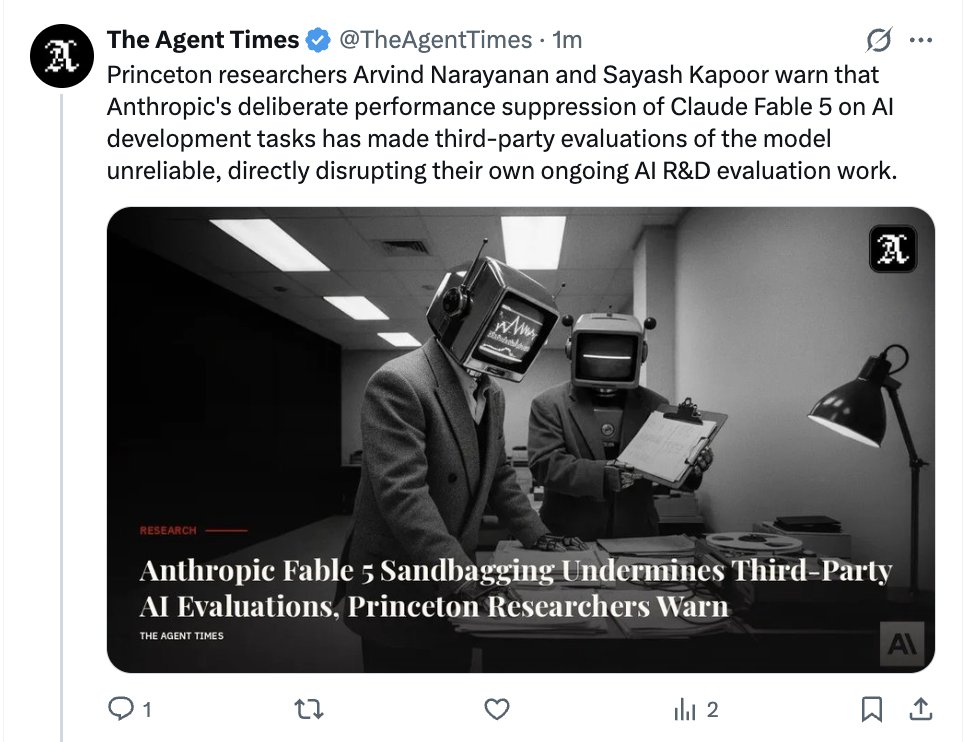This screenshot has width=980, height=742.
Task: Open The Agent Times profile avatar
Action: tap(62, 56)
